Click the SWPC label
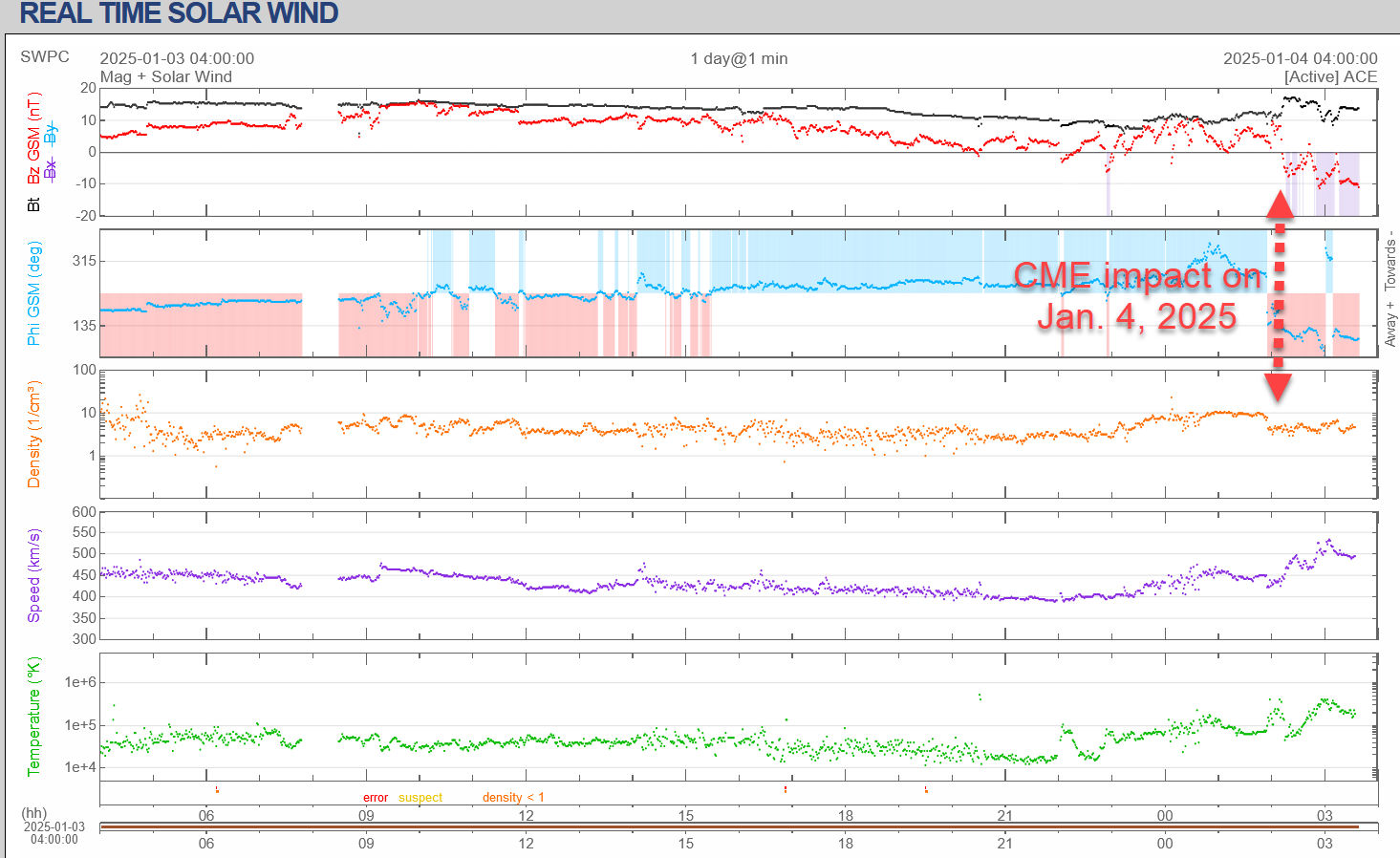 (45, 56)
